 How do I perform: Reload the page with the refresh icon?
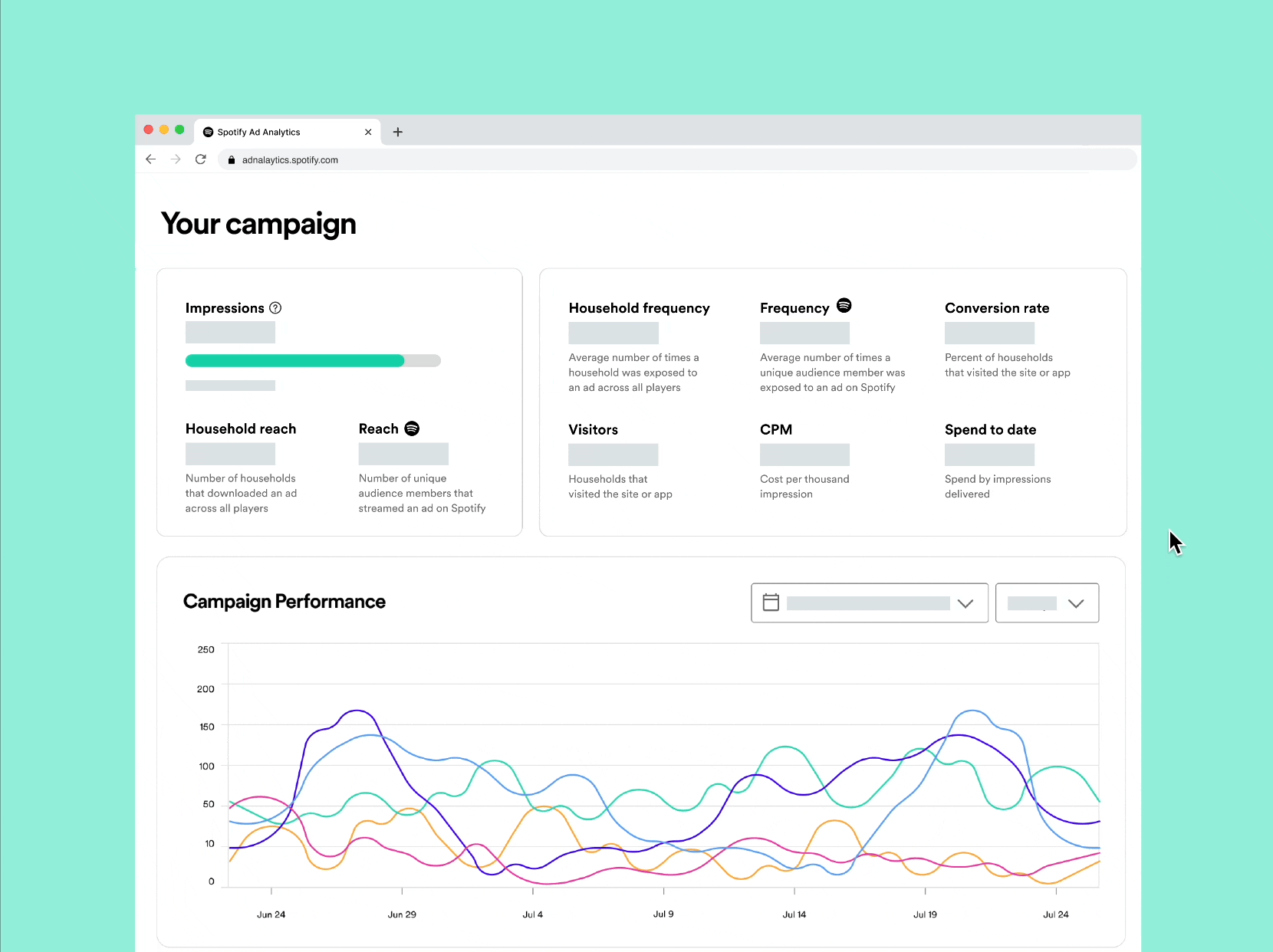201,159
